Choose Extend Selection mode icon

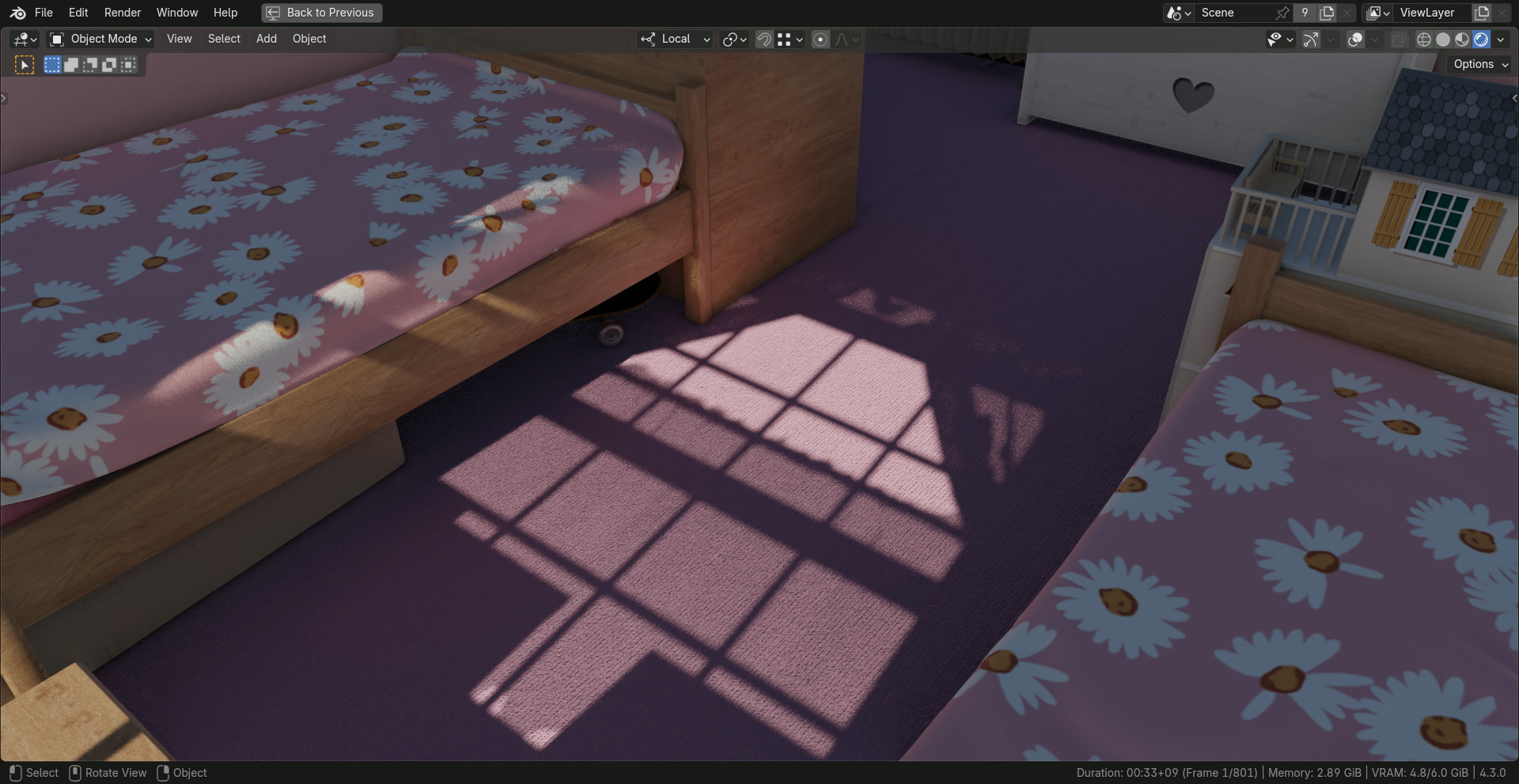[x=71, y=65]
